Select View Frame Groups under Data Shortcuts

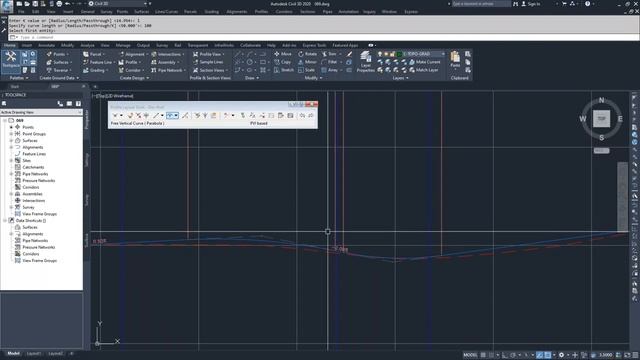(x=39, y=260)
